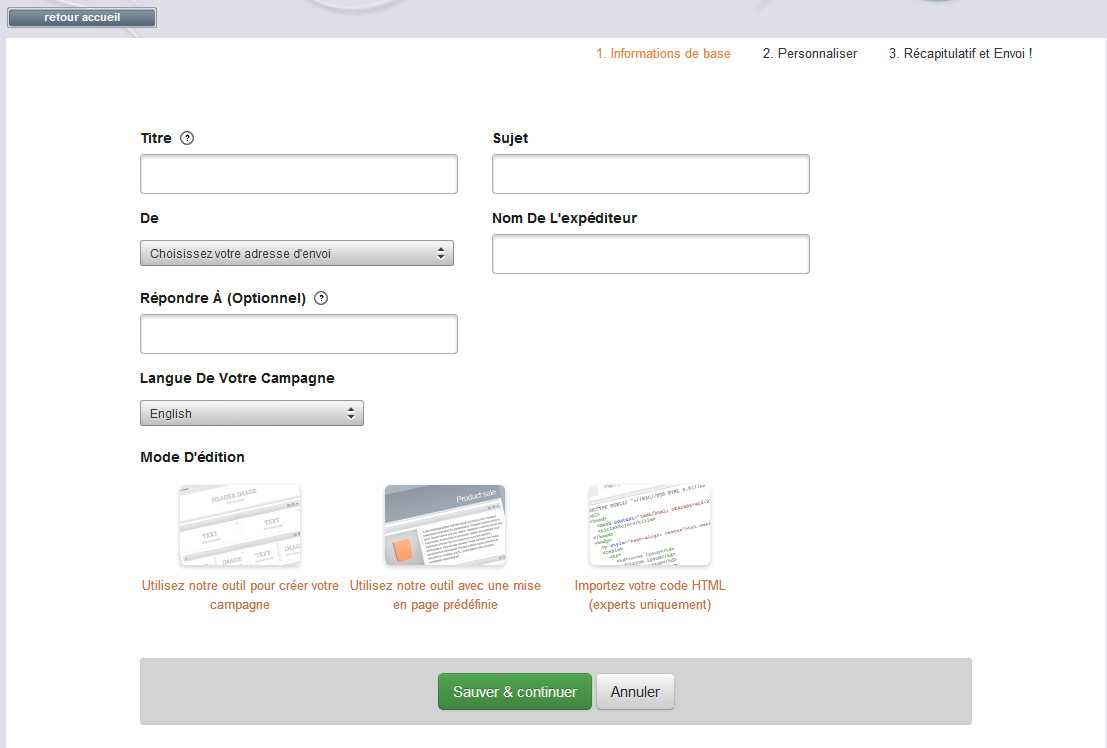The image size is (1107, 748).
Task: Open the sender address dropdown
Action: (297, 253)
